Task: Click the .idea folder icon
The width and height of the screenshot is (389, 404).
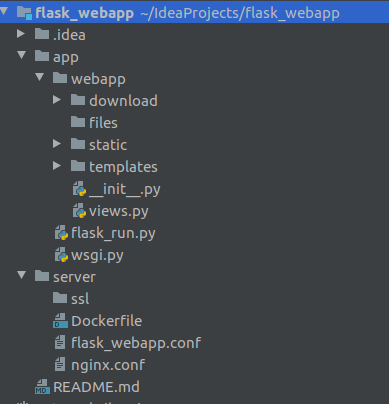Action: (42, 34)
